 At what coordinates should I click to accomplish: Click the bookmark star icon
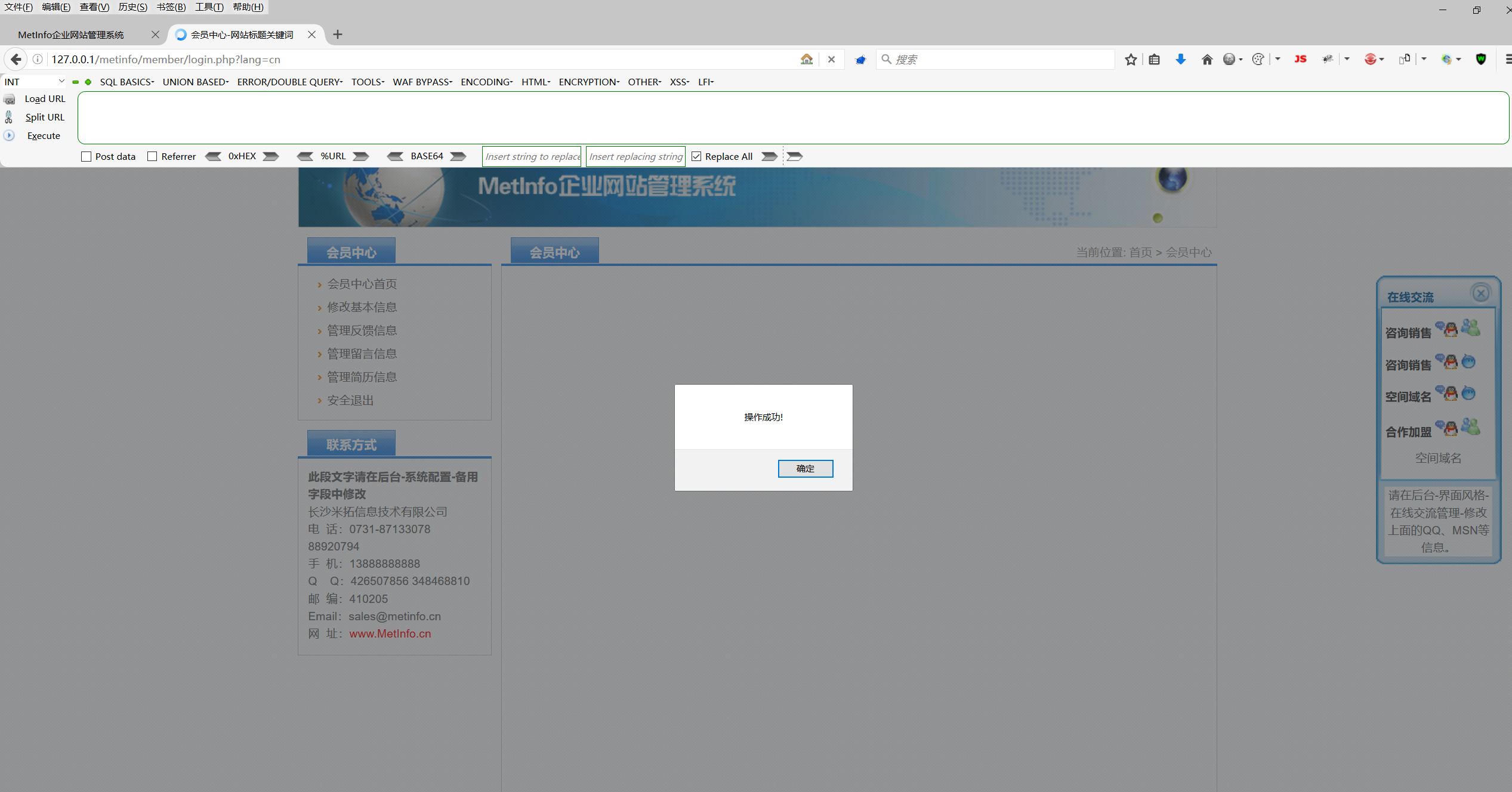pyautogui.click(x=1131, y=59)
